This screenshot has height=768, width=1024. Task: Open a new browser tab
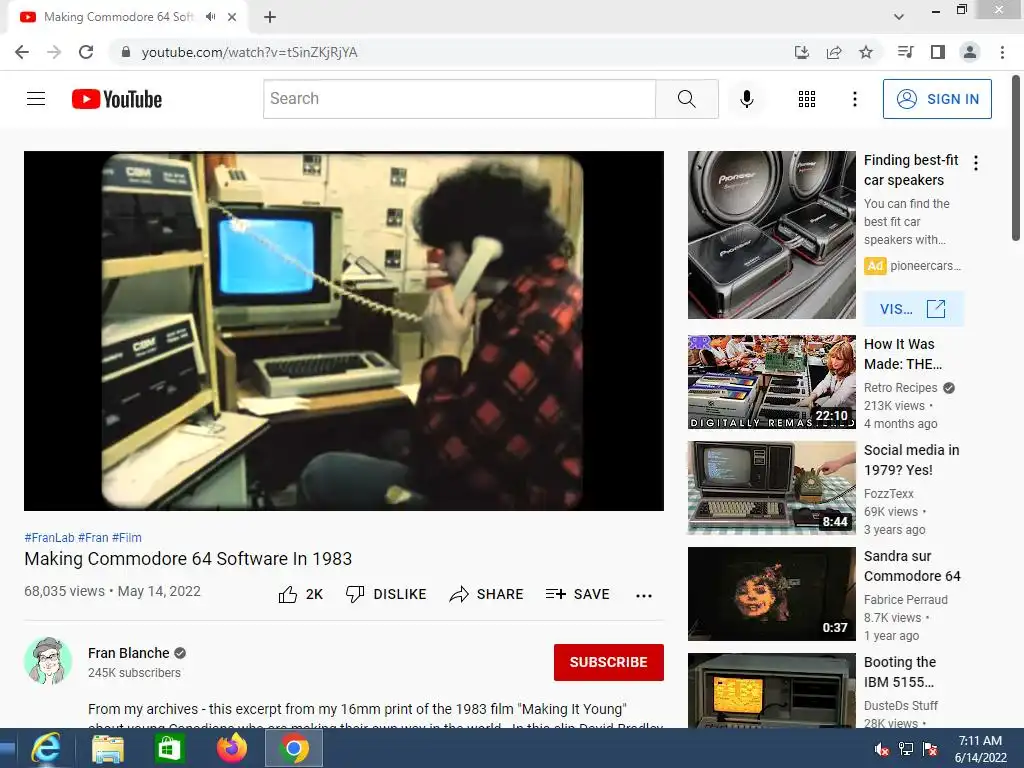click(270, 17)
